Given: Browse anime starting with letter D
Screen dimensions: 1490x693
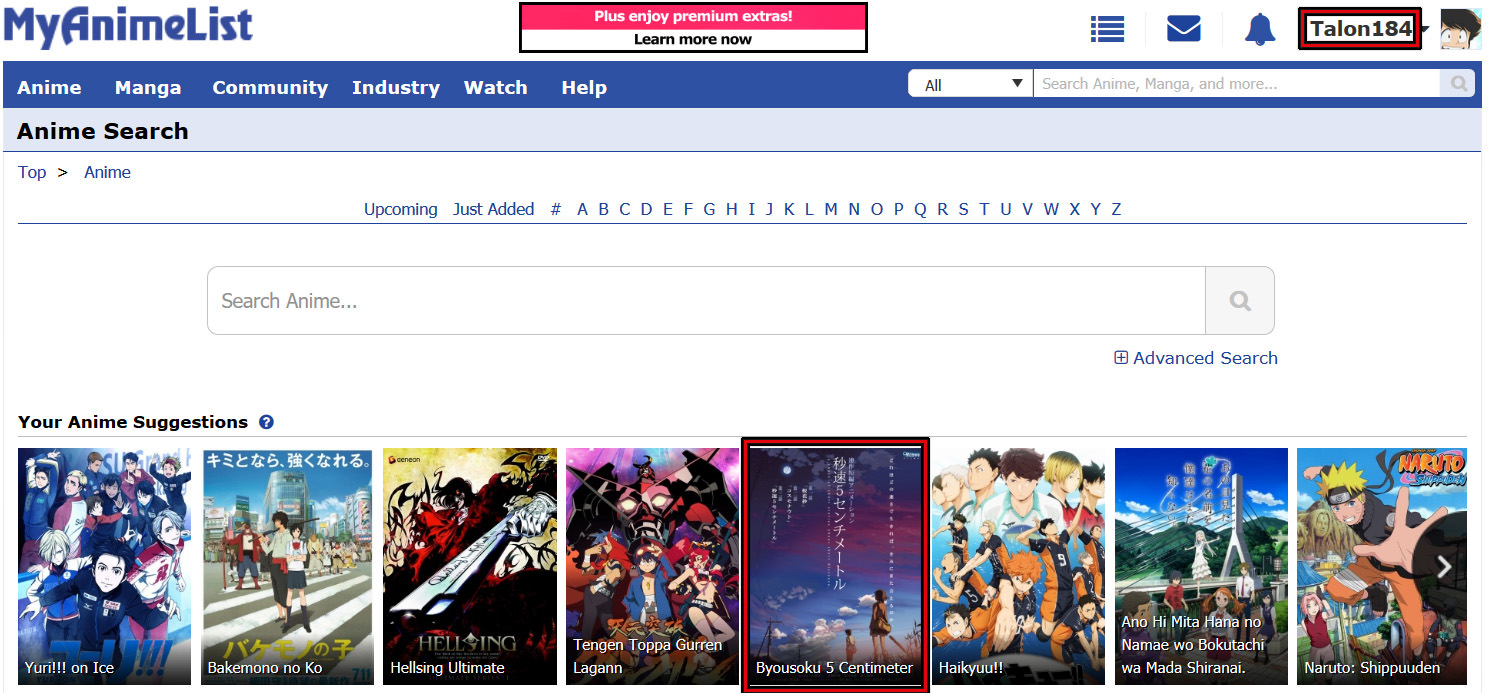Looking at the screenshot, I should tap(646, 209).
